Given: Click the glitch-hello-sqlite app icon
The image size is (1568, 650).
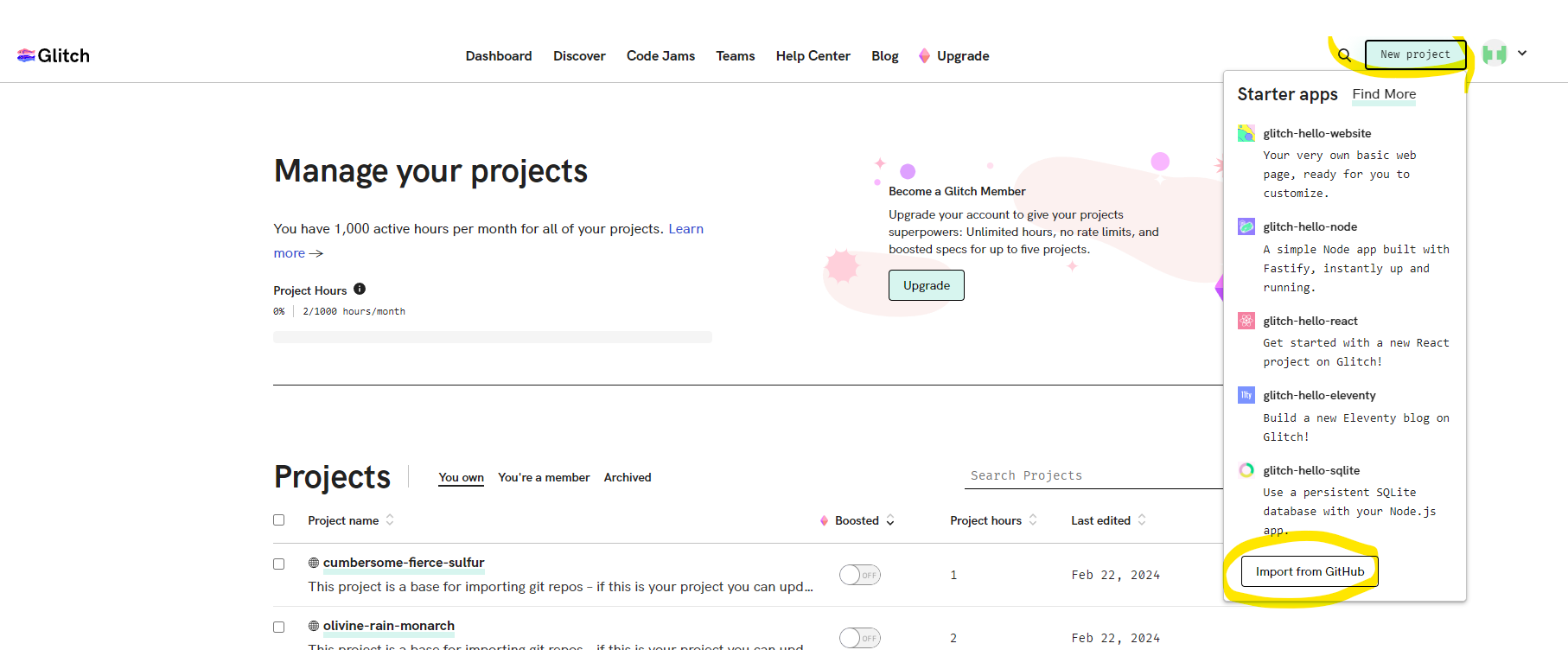Looking at the screenshot, I should 1246,470.
